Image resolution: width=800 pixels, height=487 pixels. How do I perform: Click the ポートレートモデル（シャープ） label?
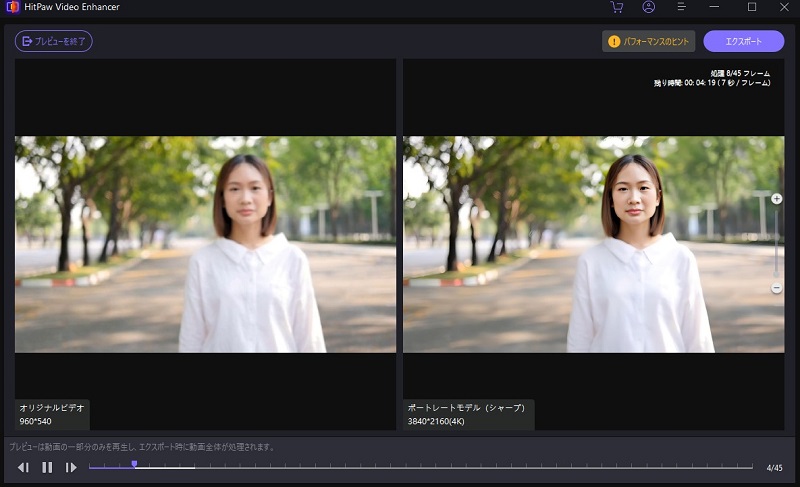(x=468, y=414)
